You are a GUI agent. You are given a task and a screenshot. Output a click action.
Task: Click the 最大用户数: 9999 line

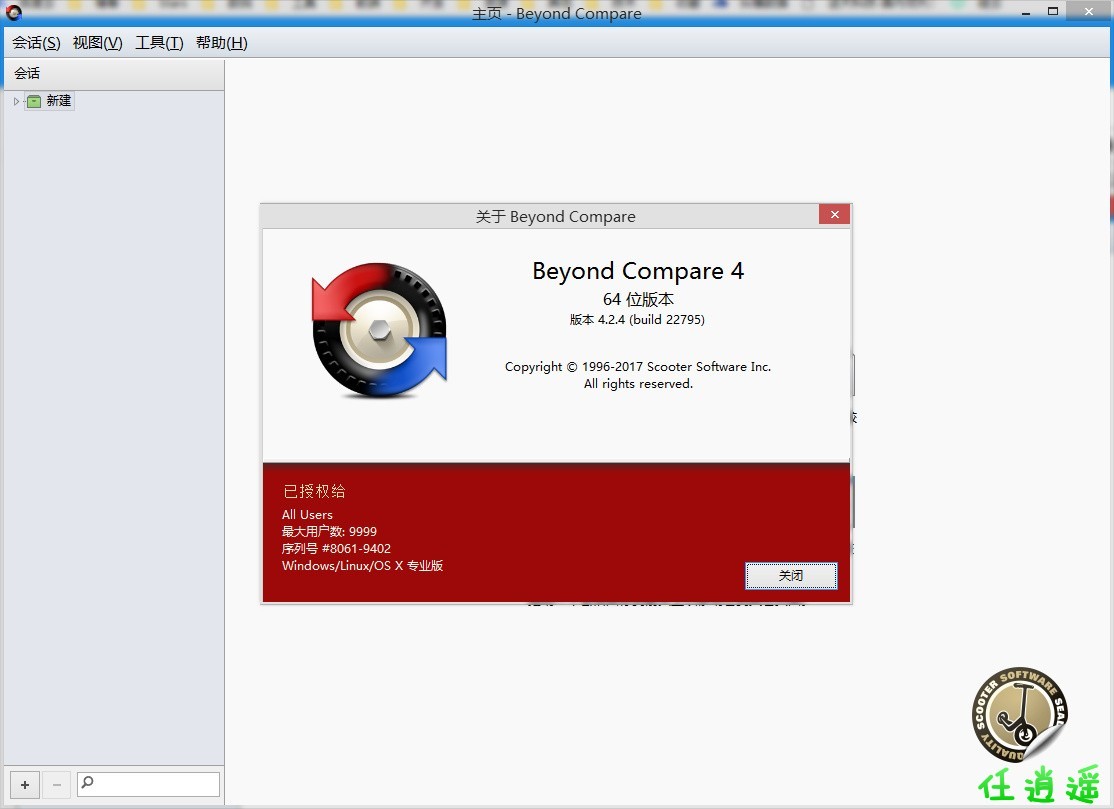click(329, 531)
